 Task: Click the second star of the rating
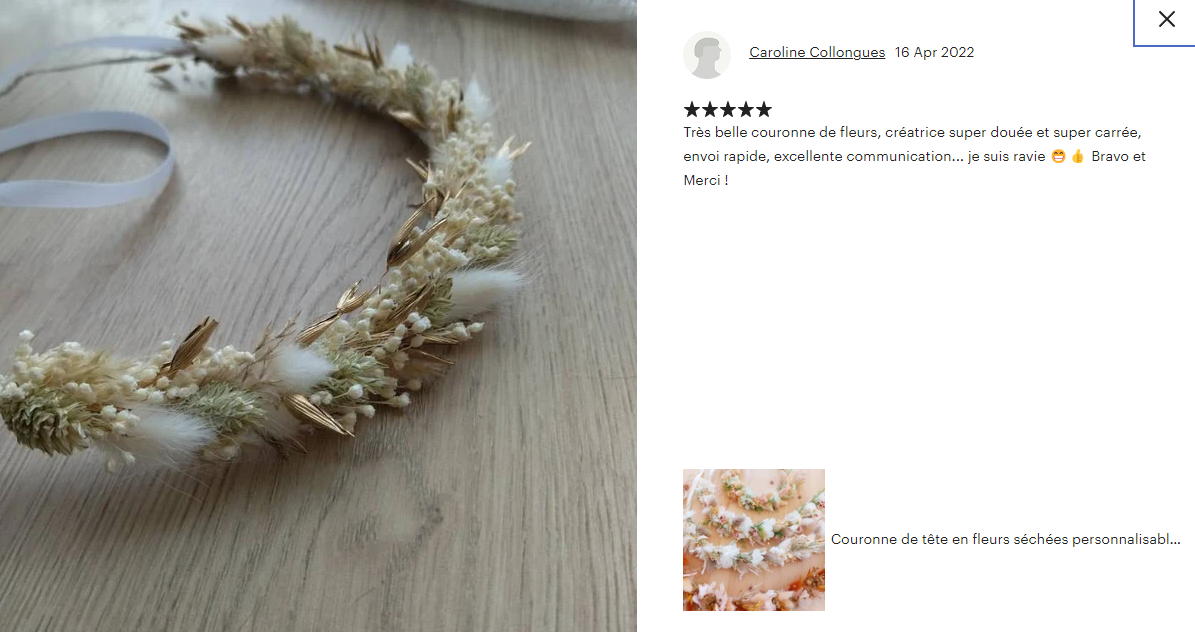[x=710, y=110]
